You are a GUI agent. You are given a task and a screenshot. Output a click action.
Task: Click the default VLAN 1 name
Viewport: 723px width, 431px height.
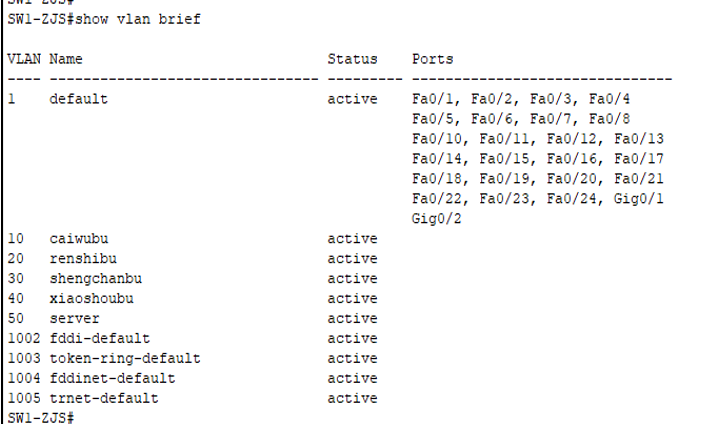[x=78, y=99]
